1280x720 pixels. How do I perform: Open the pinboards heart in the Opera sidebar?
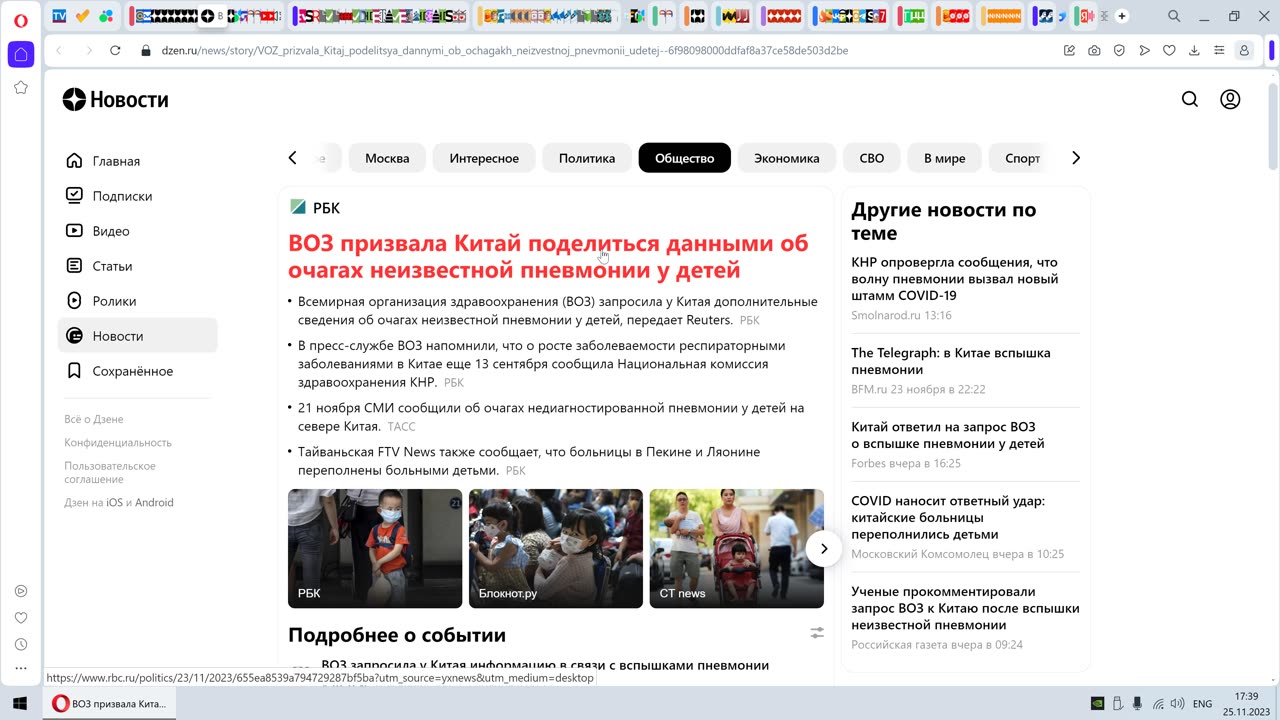[x=21, y=618]
